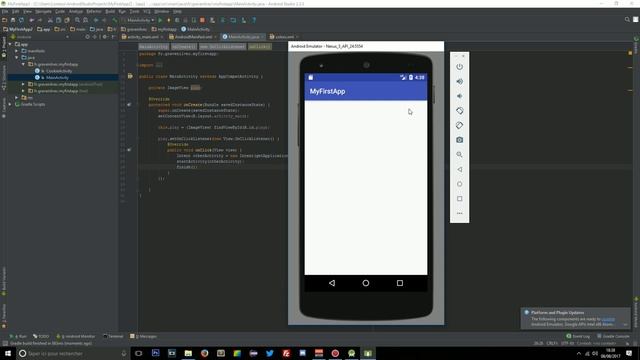Open project panel settings gear icon
This screenshot has width=640, height=360.
[x=104, y=37]
